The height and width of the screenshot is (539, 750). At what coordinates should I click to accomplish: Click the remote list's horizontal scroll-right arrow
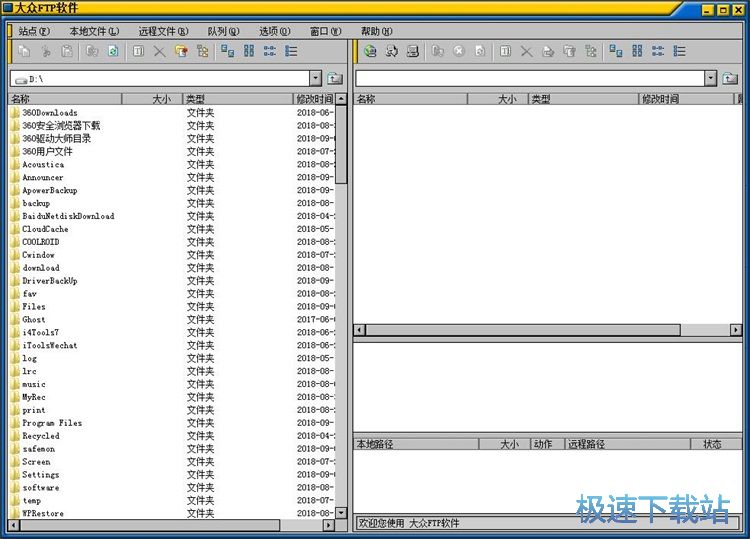[736, 330]
